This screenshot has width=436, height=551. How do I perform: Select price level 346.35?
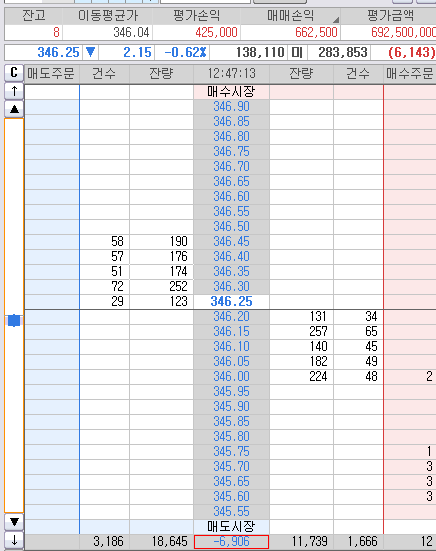(231, 272)
